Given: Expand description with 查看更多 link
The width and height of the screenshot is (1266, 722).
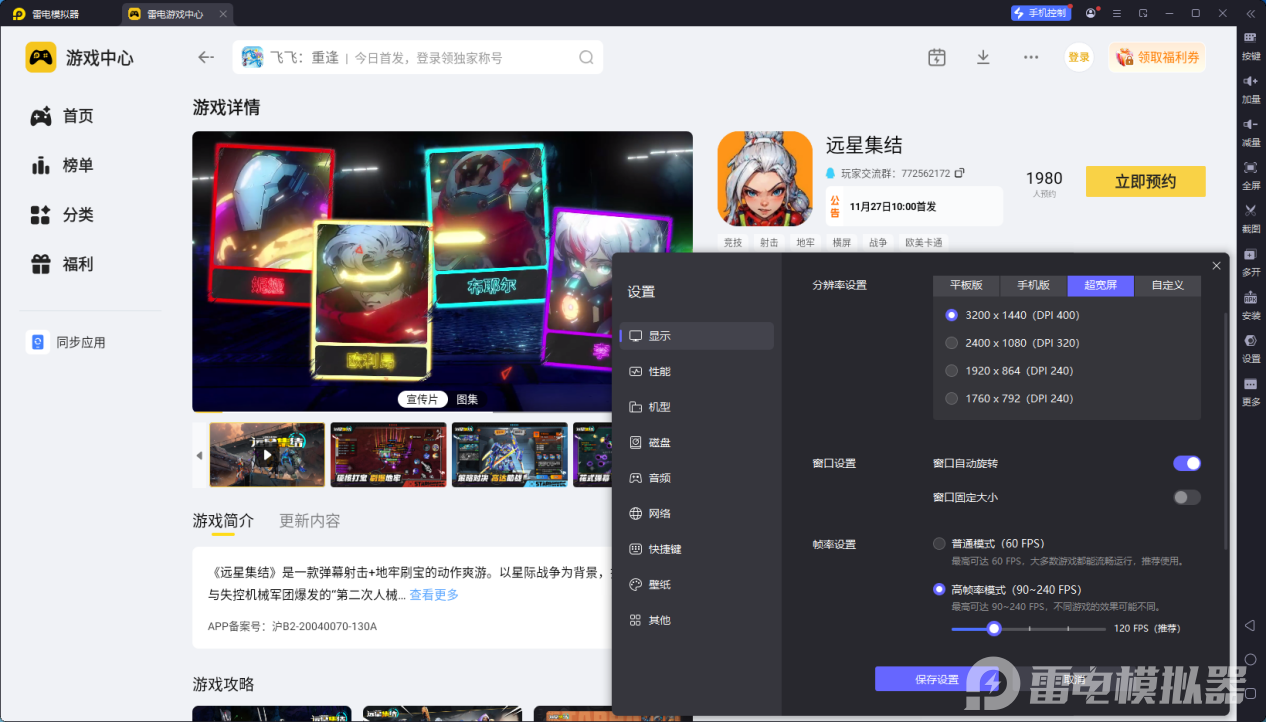Looking at the screenshot, I should coord(434,595).
